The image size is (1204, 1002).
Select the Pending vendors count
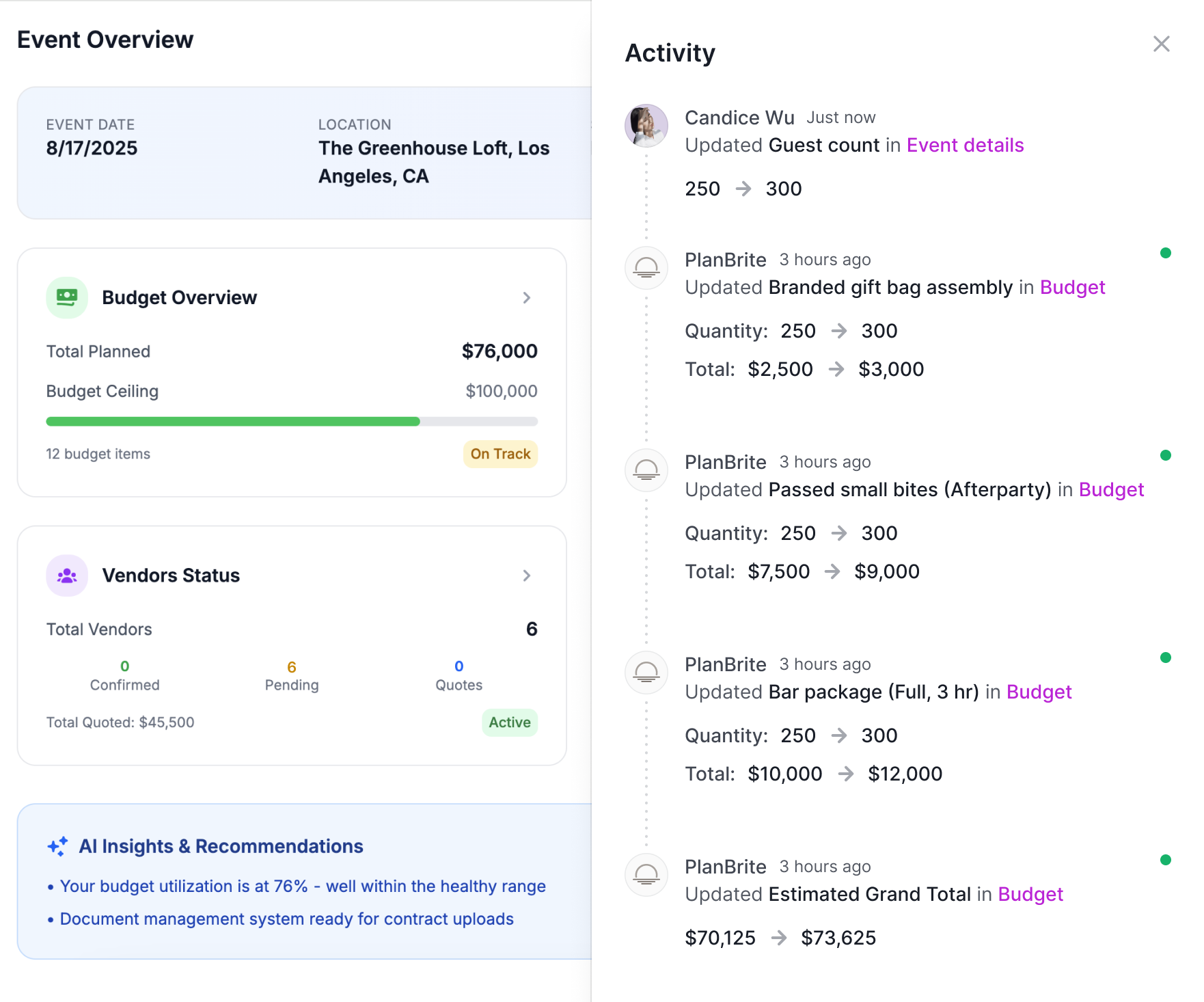pyautogui.click(x=292, y=668)
